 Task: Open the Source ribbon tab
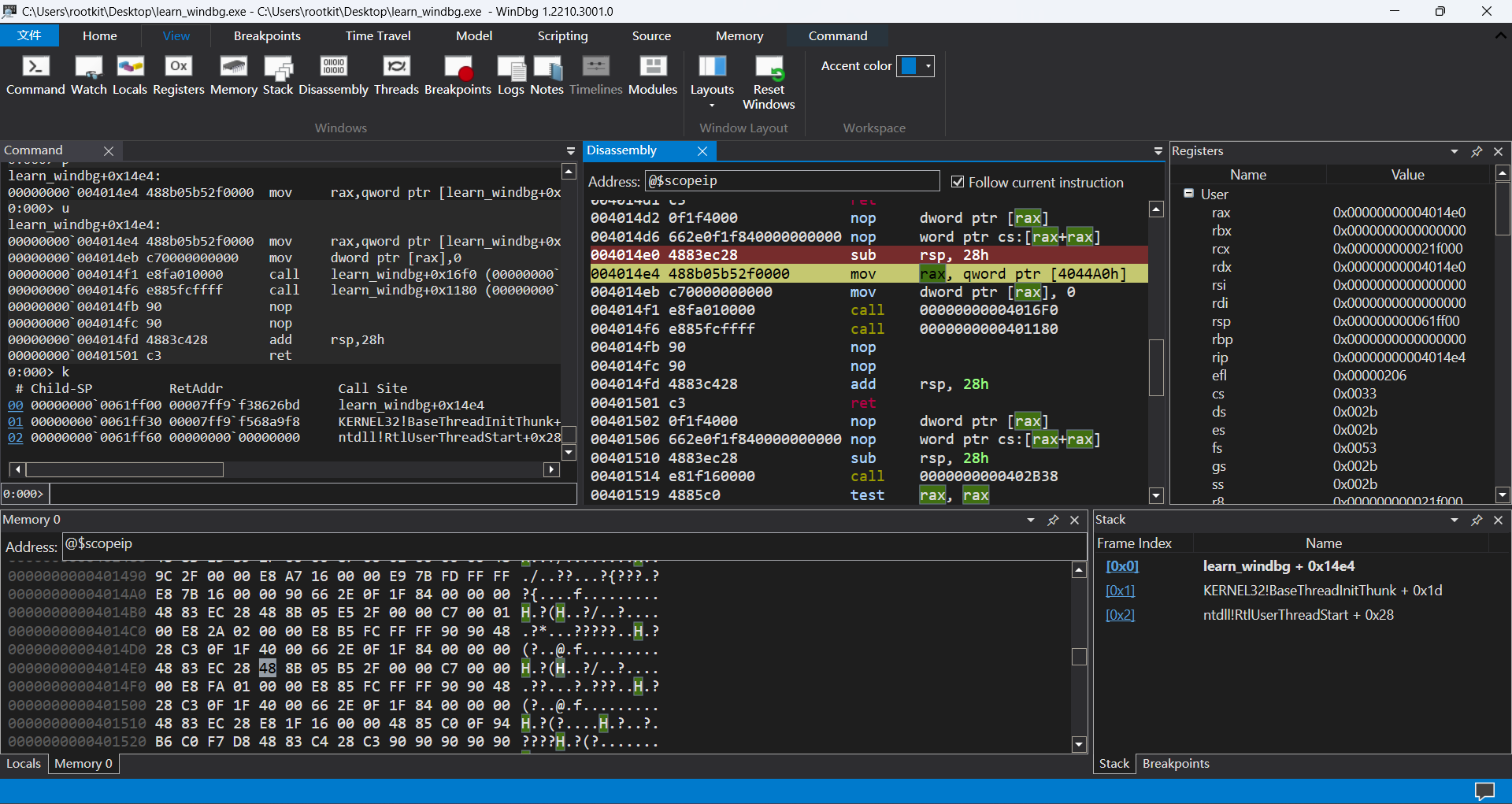pyautogui.click(x=651, y=35)
